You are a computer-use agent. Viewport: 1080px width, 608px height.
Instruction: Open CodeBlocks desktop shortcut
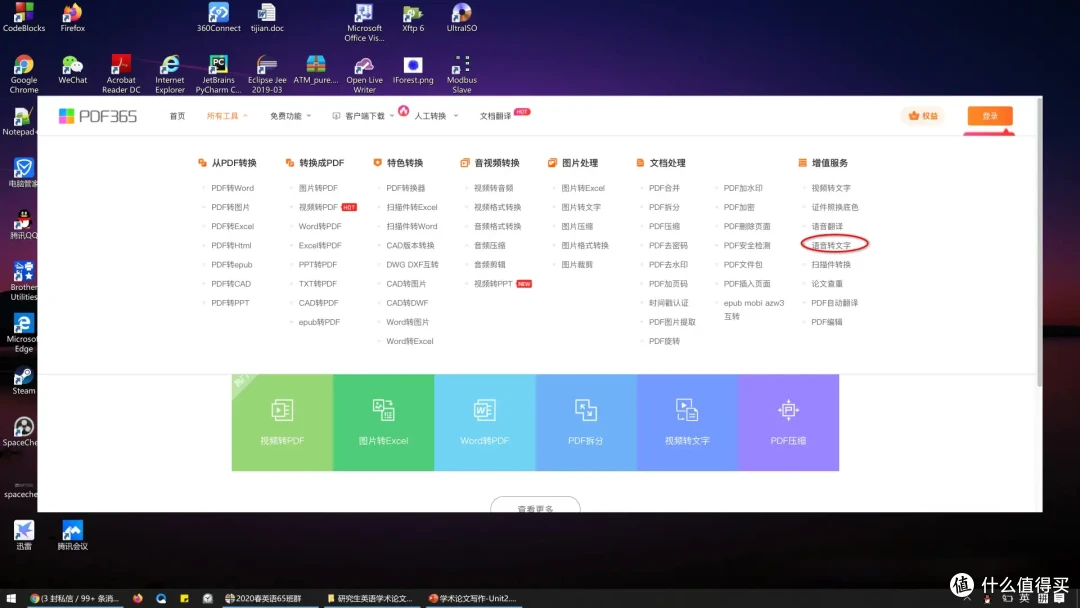click(x=24, y=17)
